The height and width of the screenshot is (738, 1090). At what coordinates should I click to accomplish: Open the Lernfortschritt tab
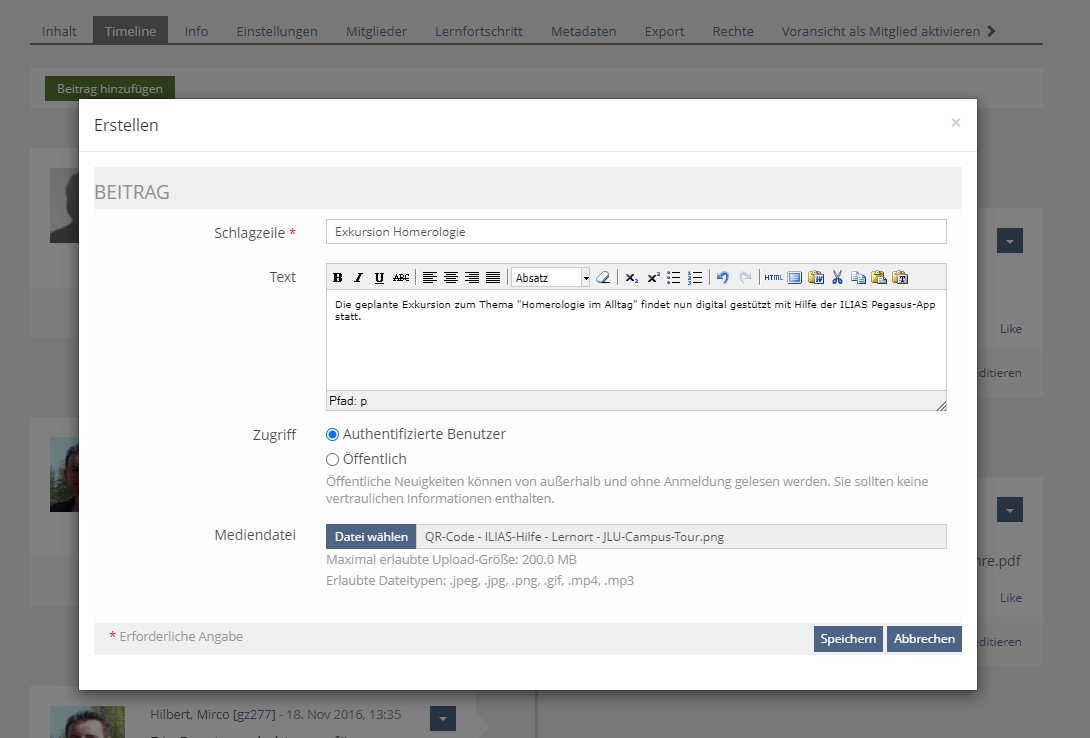click(x=478, y=31)
